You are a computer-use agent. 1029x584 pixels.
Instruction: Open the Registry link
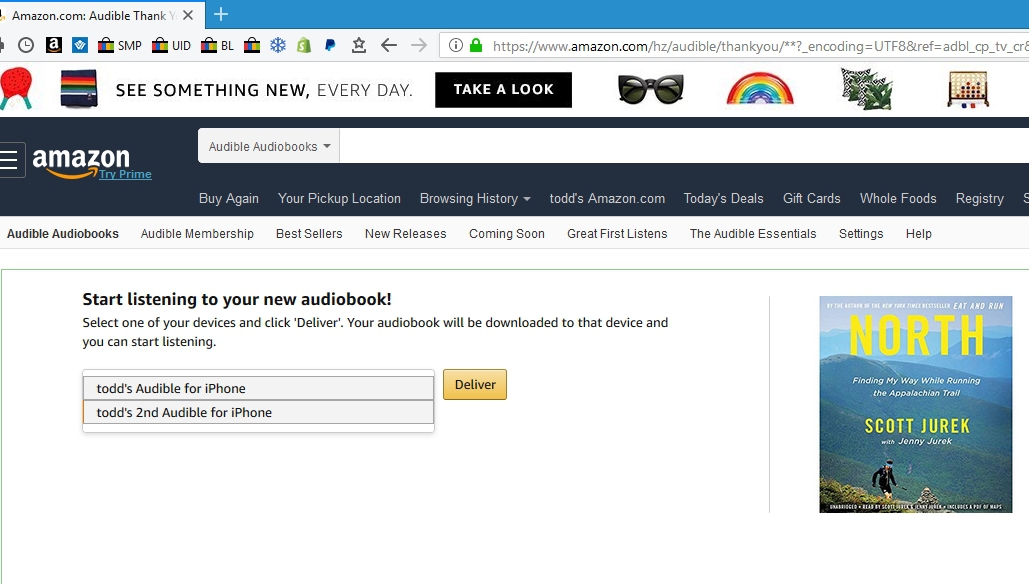[x=980, y=198]
